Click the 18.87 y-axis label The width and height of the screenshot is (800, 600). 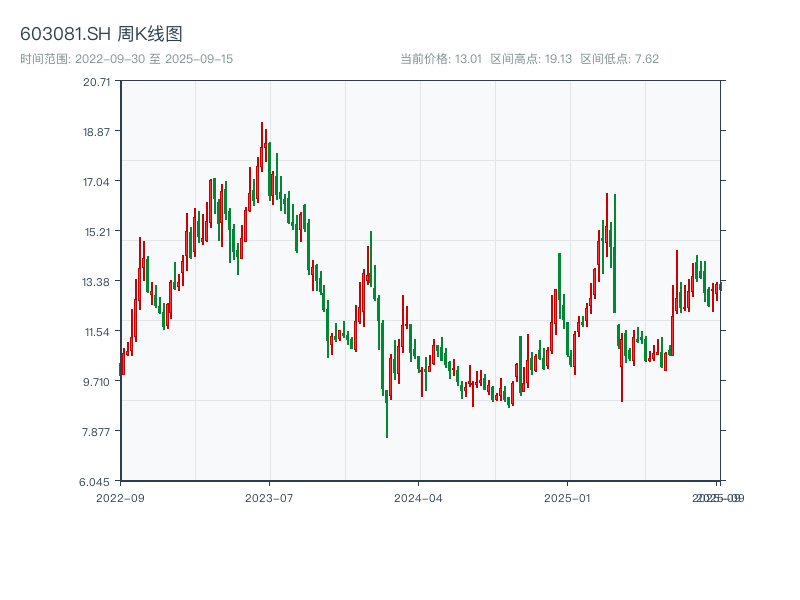coord(96,132)
